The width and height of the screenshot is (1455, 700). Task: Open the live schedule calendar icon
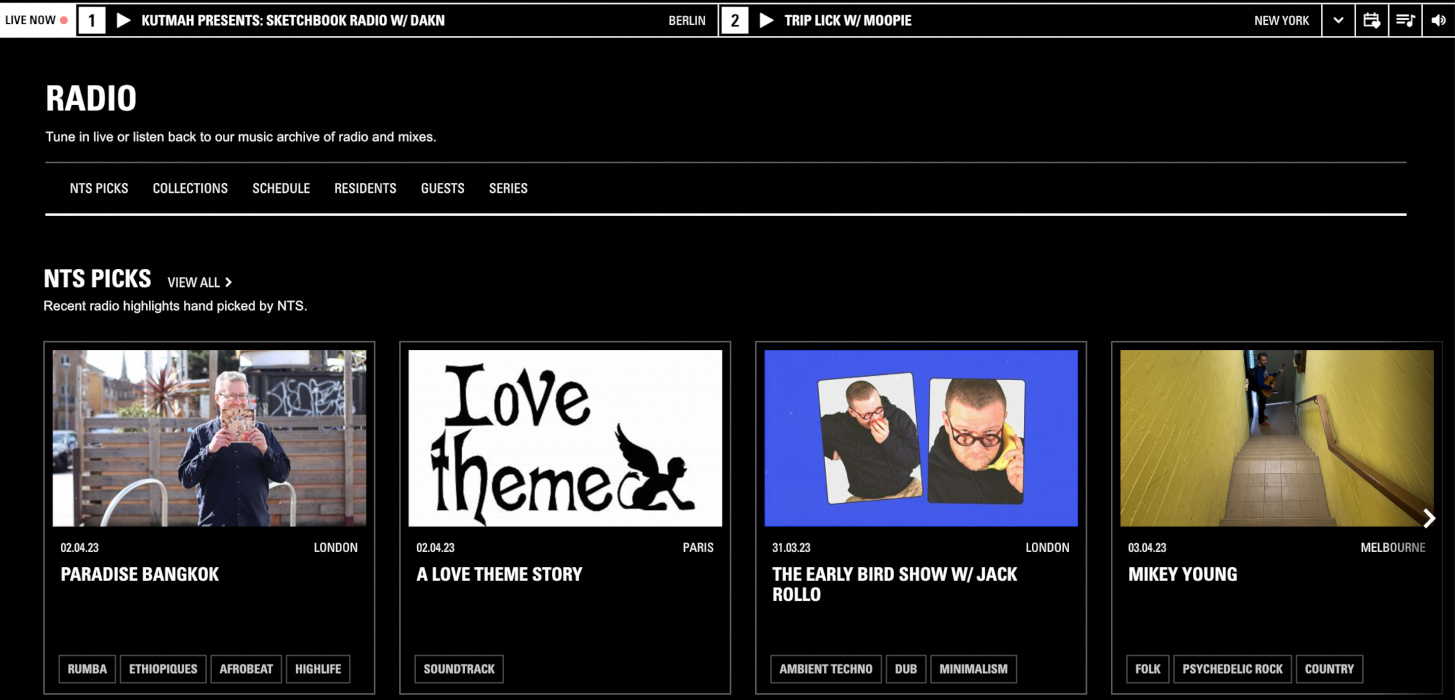click(1372, 20)
